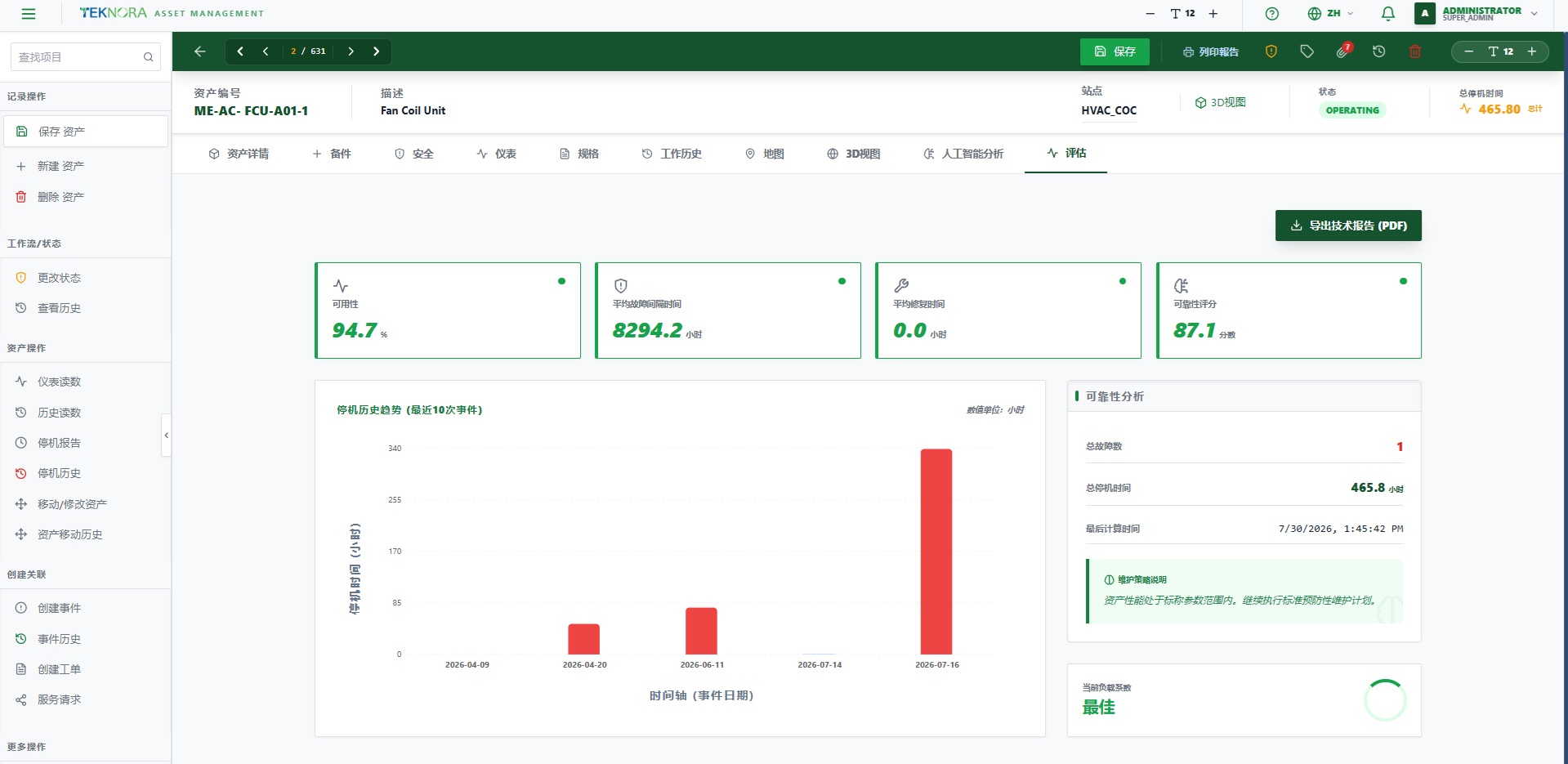This screenshot has height=764, width=1568.
Task: Switch to 地图 tab
Action: (765, 154)
